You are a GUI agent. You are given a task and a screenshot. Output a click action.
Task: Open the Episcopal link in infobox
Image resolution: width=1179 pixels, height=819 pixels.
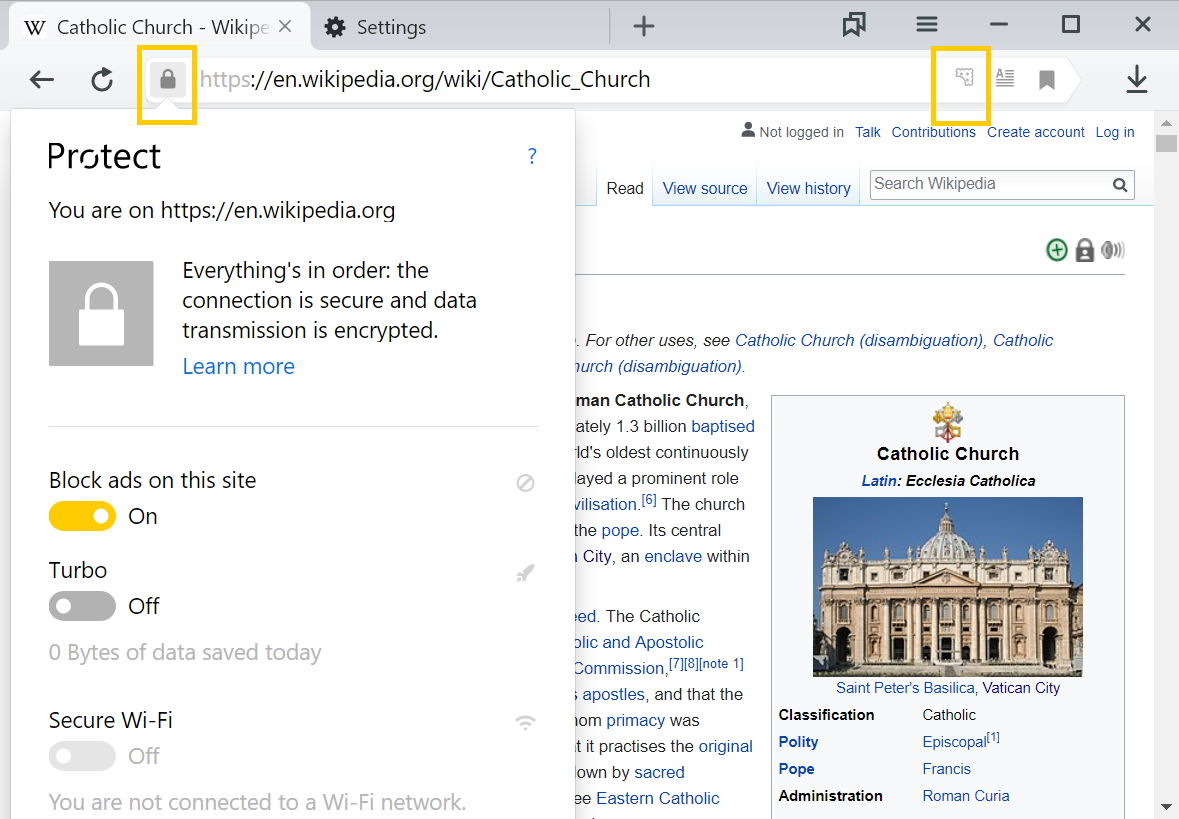pyautogui.click(x=954, y=742)
